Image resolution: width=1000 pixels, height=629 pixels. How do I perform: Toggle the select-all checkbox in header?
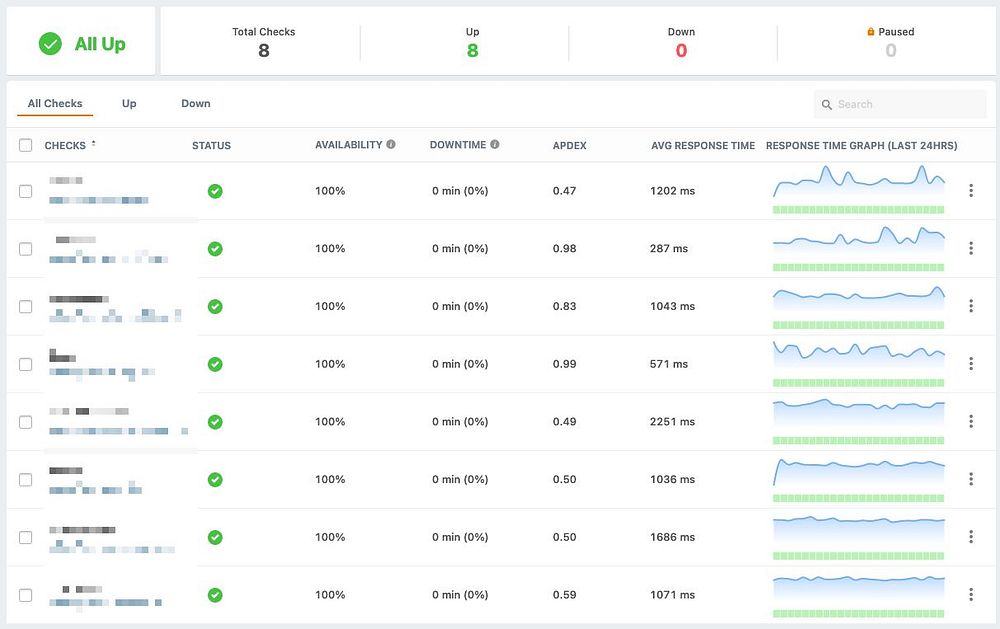26,145
